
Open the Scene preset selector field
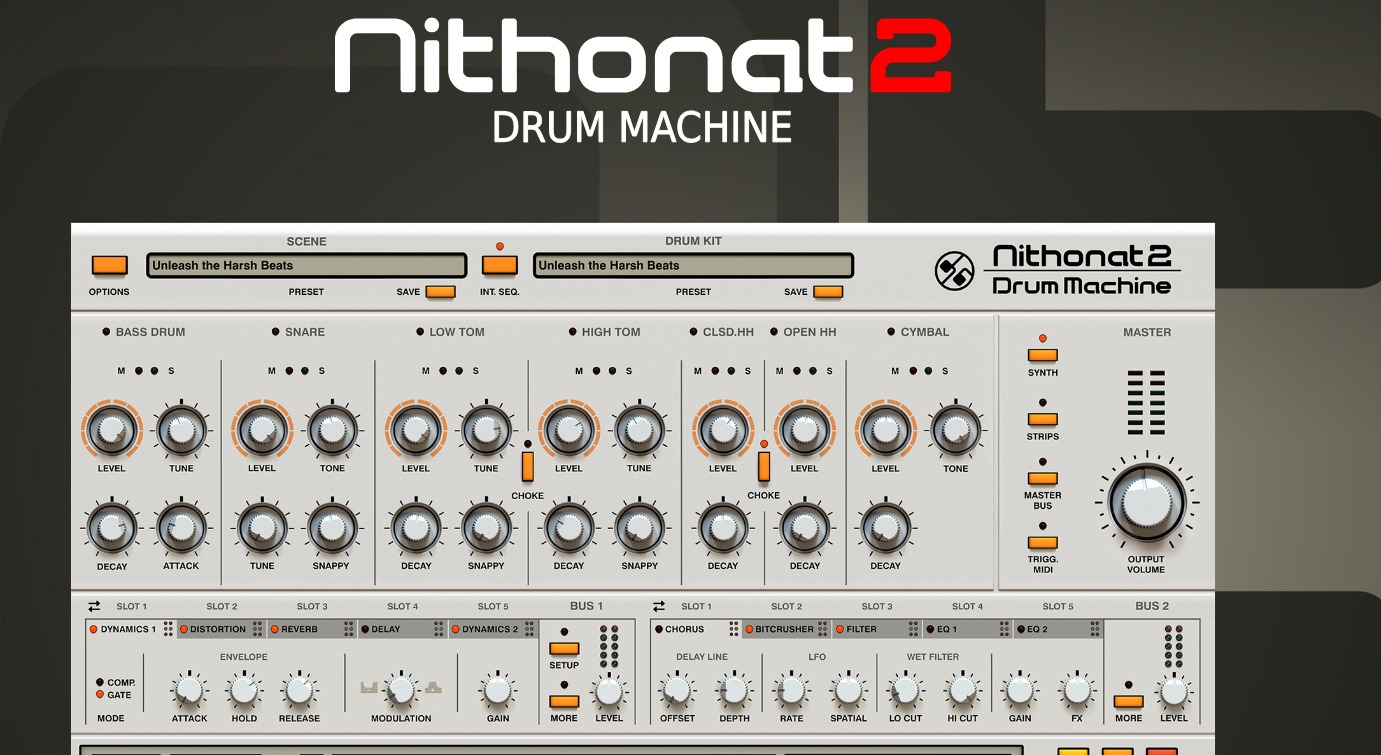point(306,265)
